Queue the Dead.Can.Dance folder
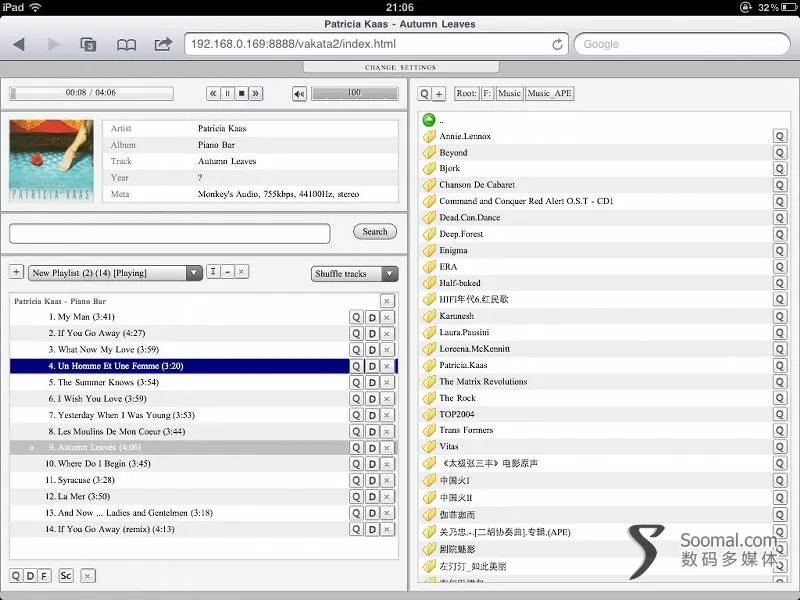This screenshot has height=600, width=800. pyautogui.click(x=780, y=218)
